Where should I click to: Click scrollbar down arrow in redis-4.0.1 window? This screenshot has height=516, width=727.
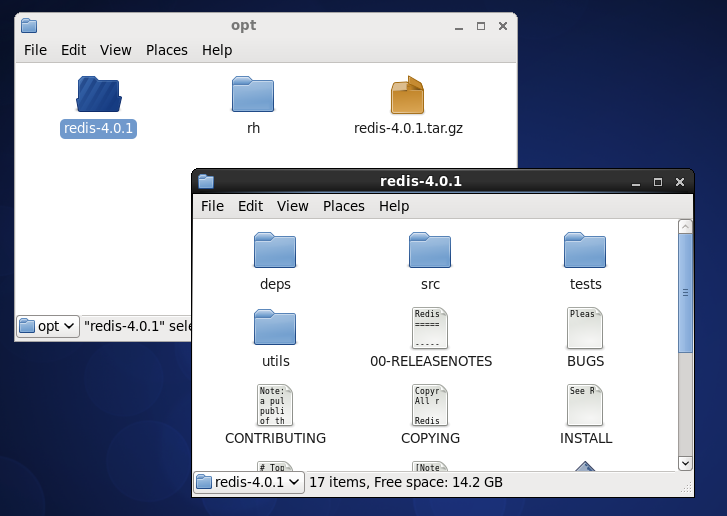point(685,463)
